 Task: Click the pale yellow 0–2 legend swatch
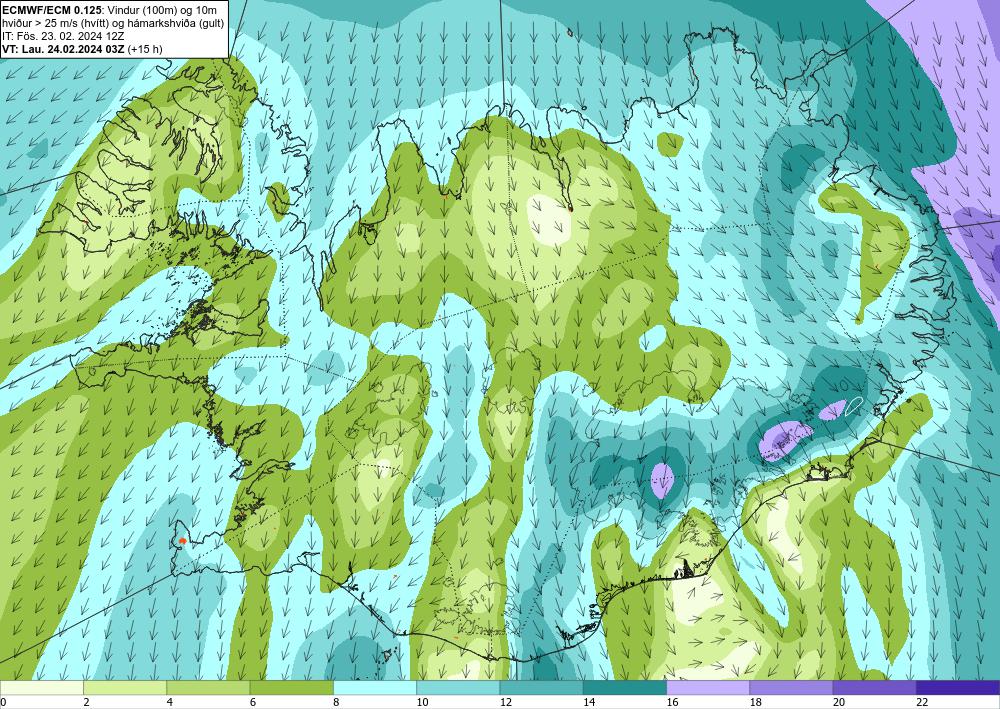[41, 687]
